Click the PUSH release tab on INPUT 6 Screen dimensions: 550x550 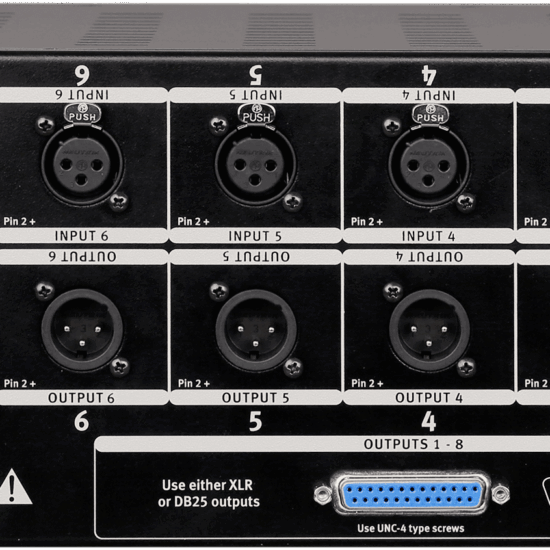click(x=82, y=113)
